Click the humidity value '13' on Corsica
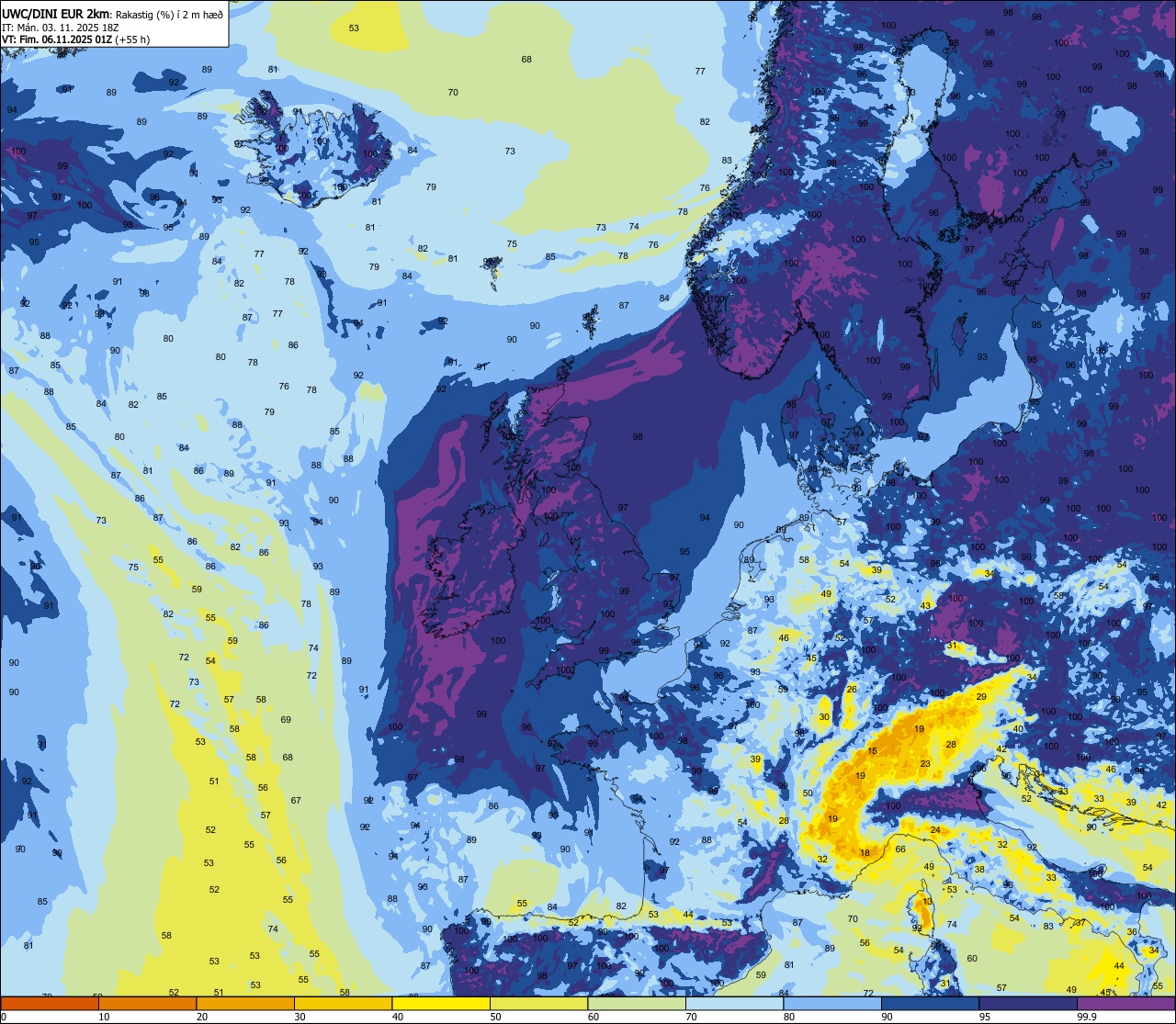The height and width of the screenshot is (1024, 1176). [928, 902]
